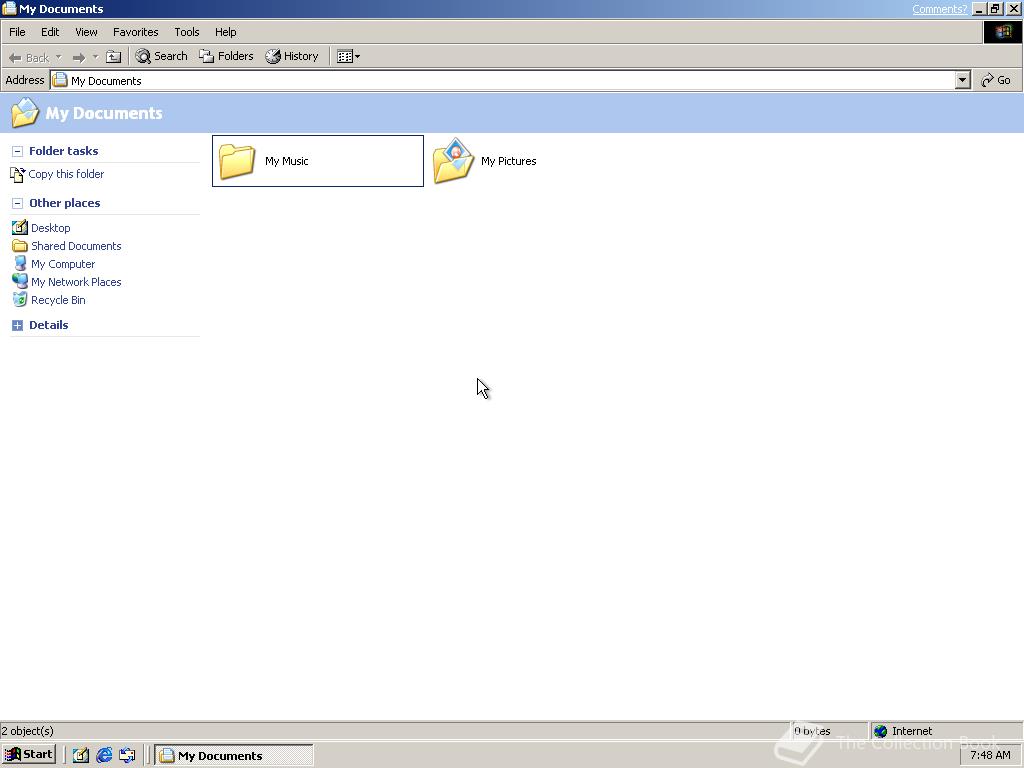Click the Forward arrow button
1024x768 pixels.
click(78, 57)
